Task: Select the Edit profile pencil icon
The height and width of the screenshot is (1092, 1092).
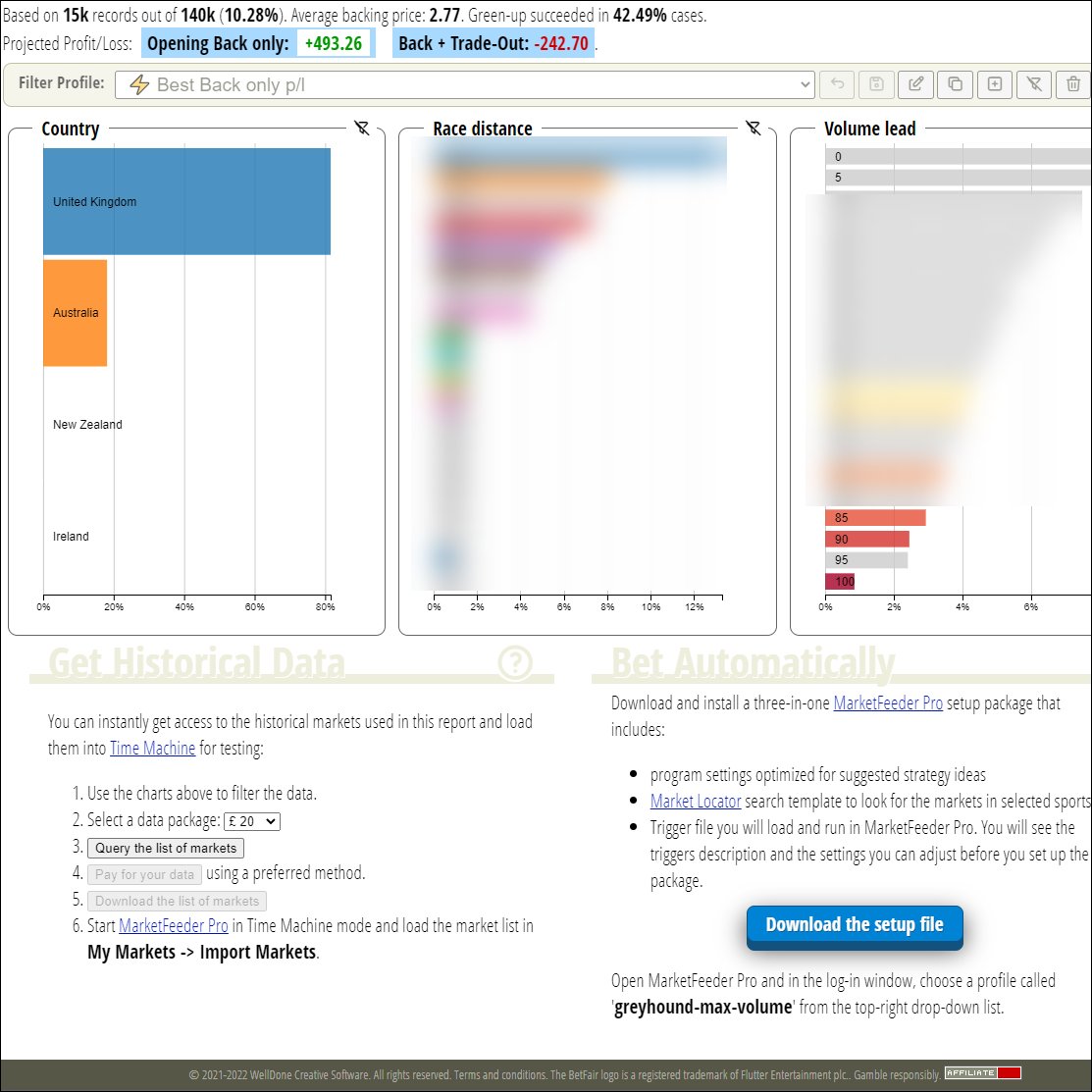Action: coord(914,84)
